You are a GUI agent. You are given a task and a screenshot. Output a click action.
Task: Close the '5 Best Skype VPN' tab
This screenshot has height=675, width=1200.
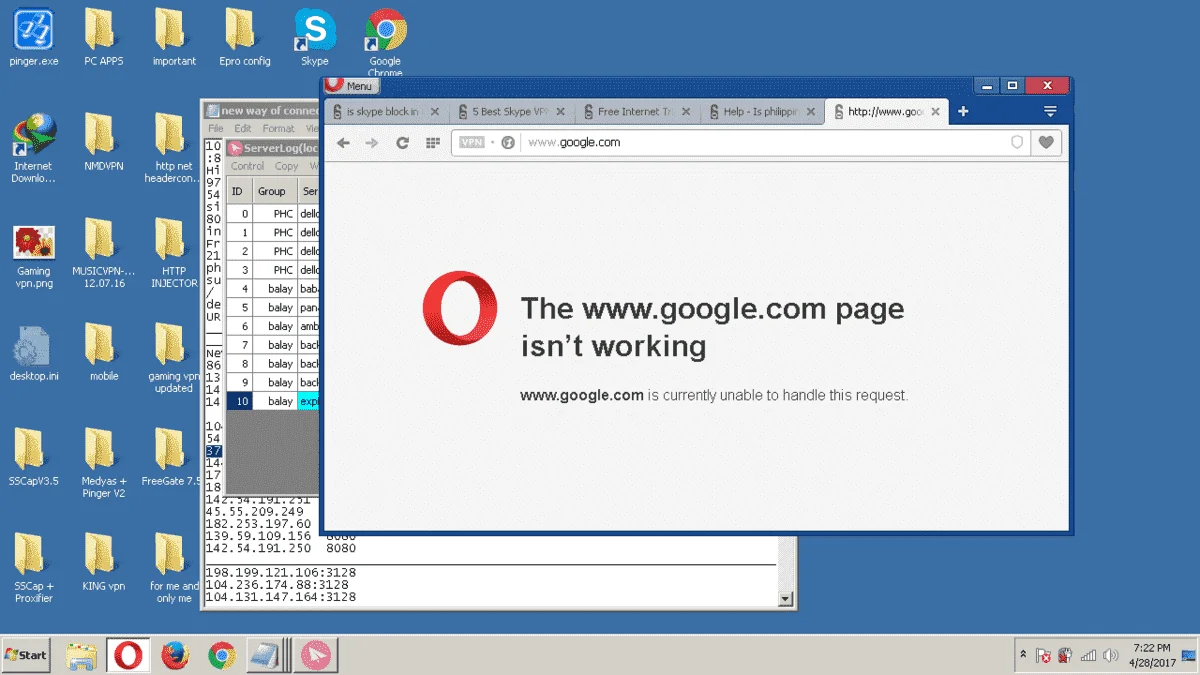coord(560,112)
